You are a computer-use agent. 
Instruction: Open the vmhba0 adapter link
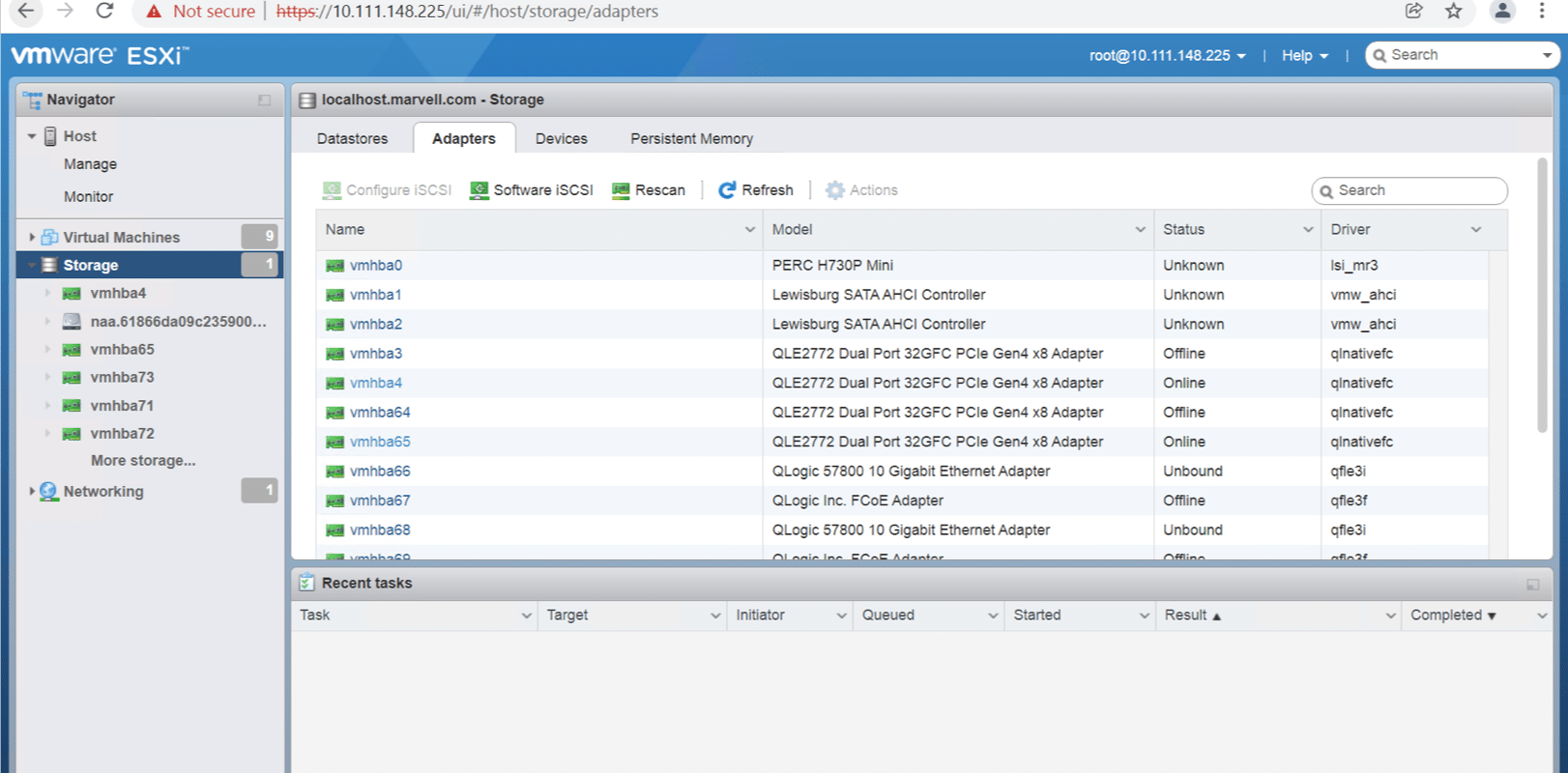[376, 265]
